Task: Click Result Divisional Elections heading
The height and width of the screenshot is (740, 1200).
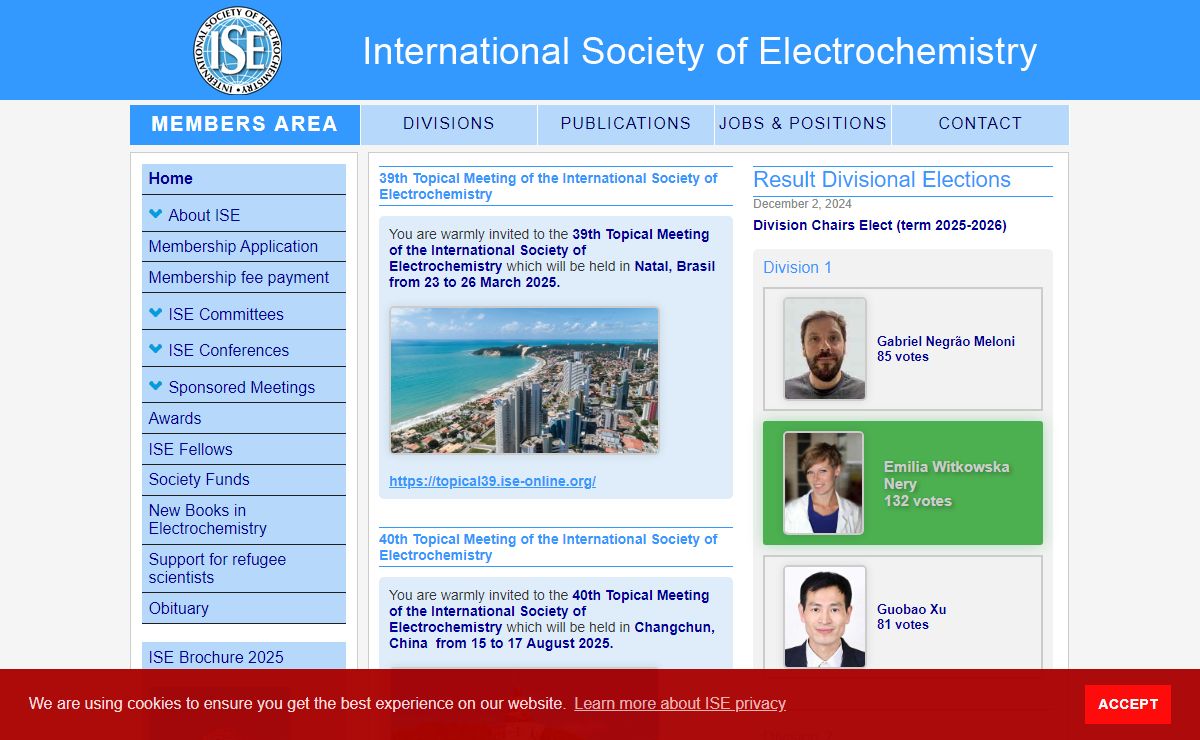Action: [x=882, y=180]
